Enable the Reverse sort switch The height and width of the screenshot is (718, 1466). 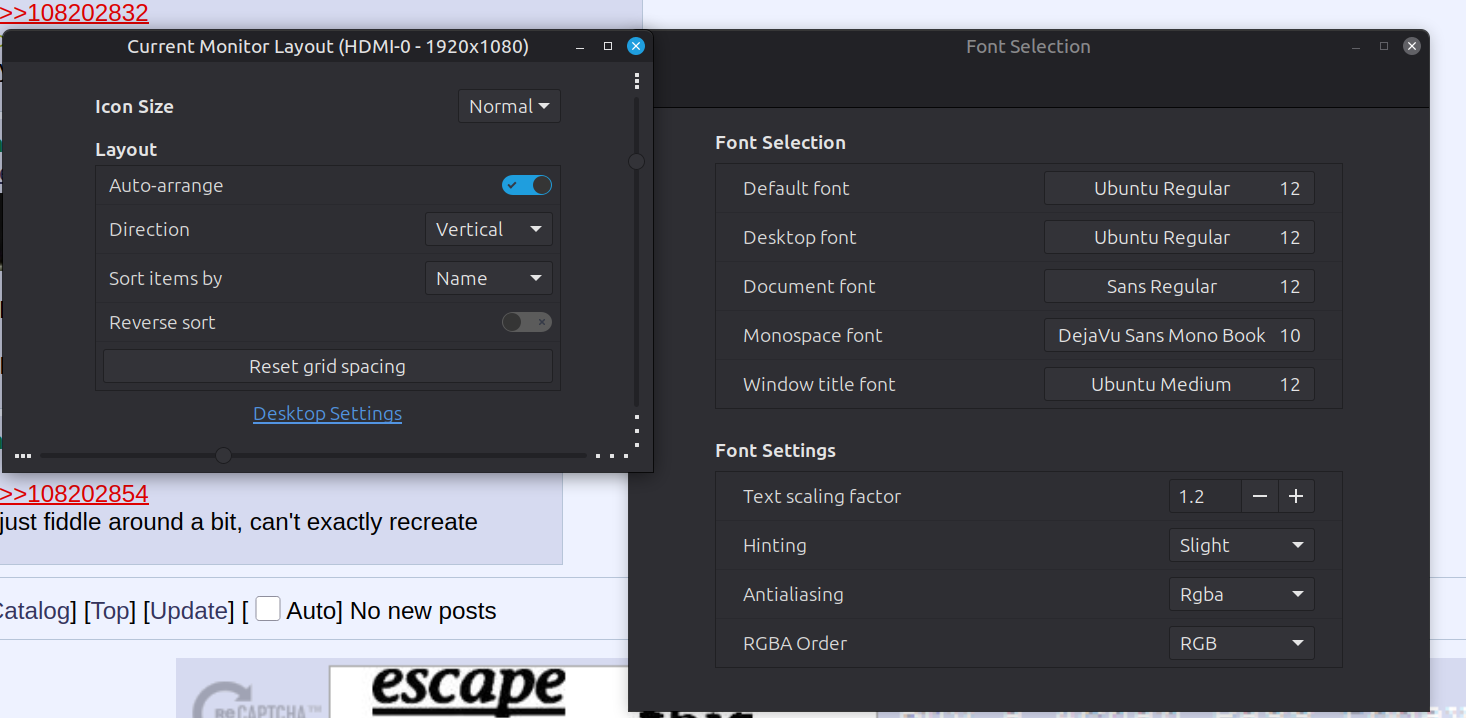coord(527,322)
